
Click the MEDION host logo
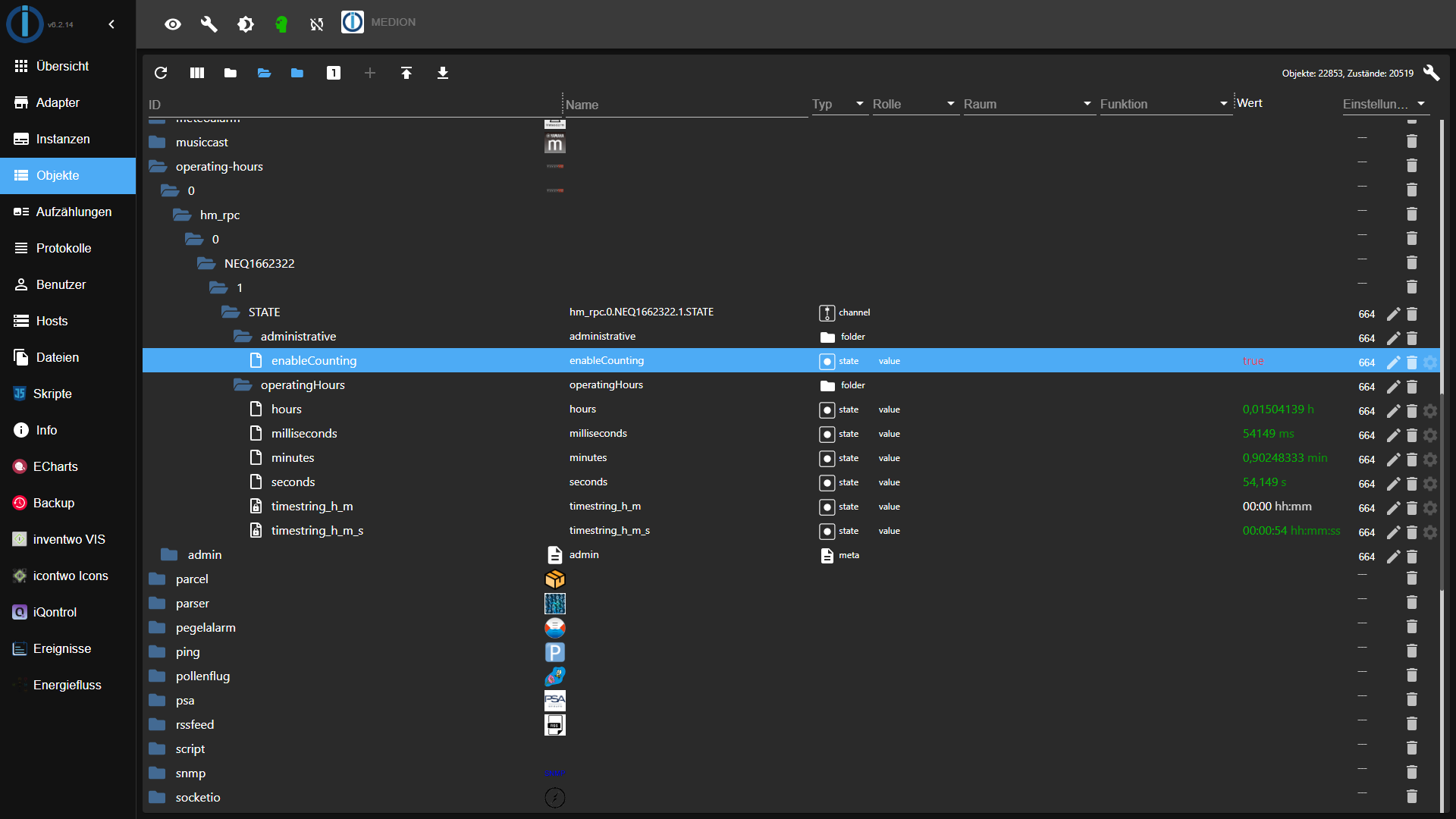point(353,22)
